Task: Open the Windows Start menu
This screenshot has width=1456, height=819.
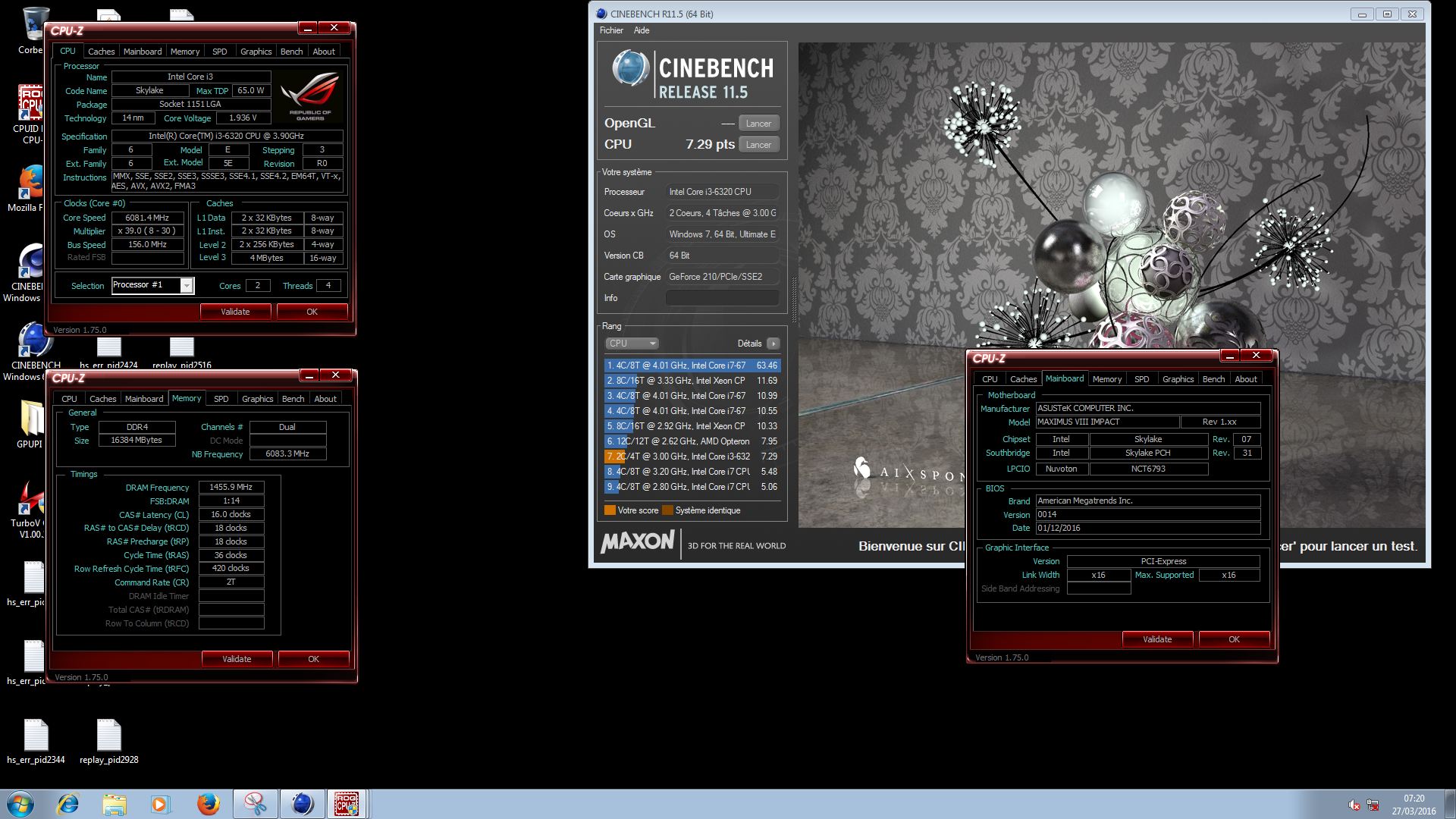Action: pyautogui.click(x=20, y=804)
